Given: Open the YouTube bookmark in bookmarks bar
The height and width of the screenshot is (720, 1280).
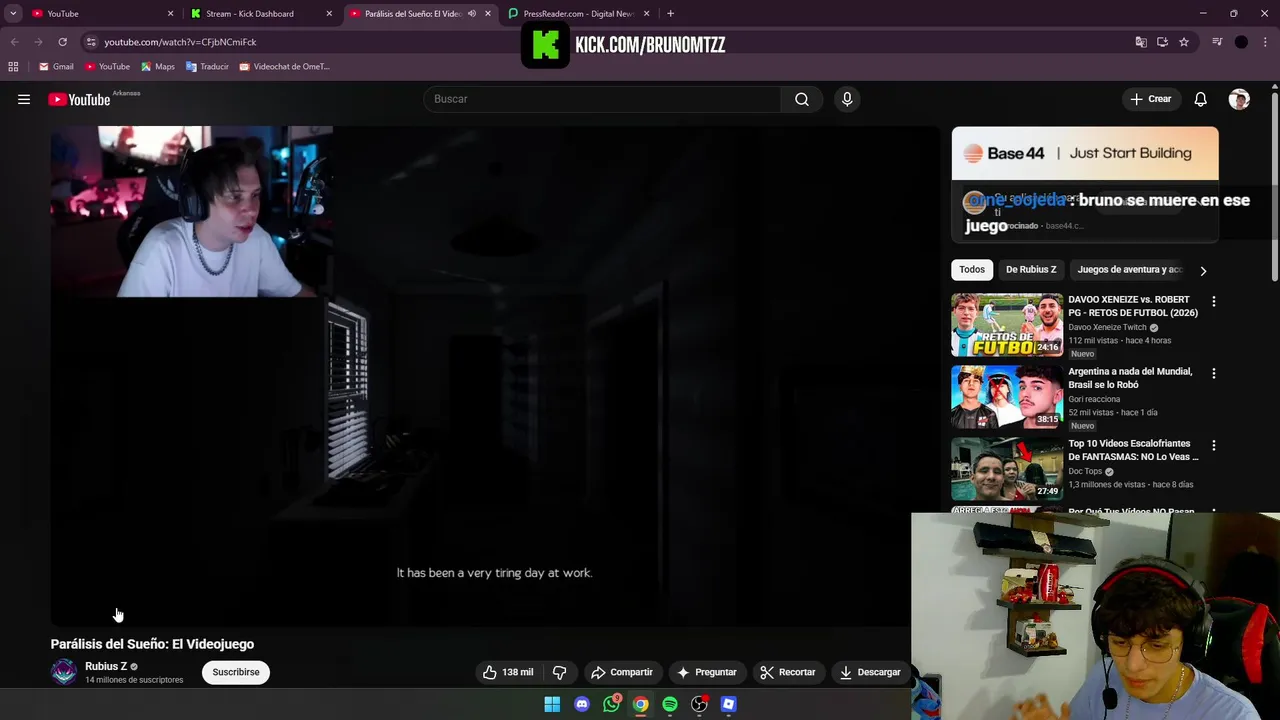Looking at the screenshot, I should pyautogui.click(x=107, y=66).
